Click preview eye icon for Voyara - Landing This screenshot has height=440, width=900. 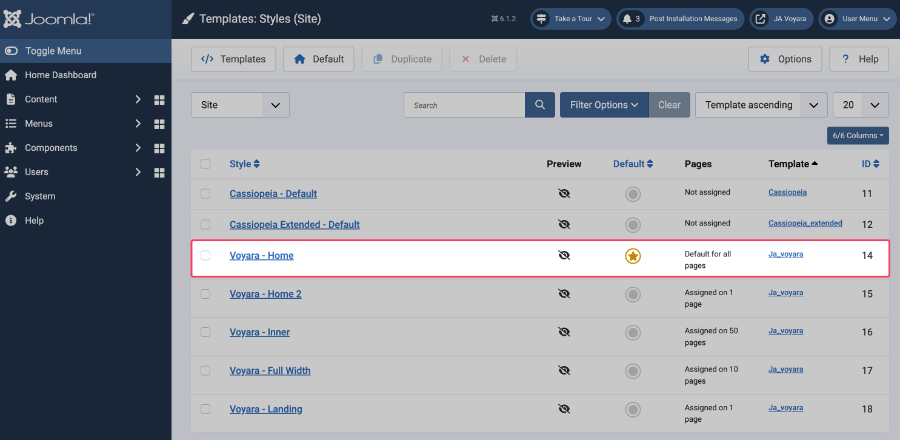[564, 409]
